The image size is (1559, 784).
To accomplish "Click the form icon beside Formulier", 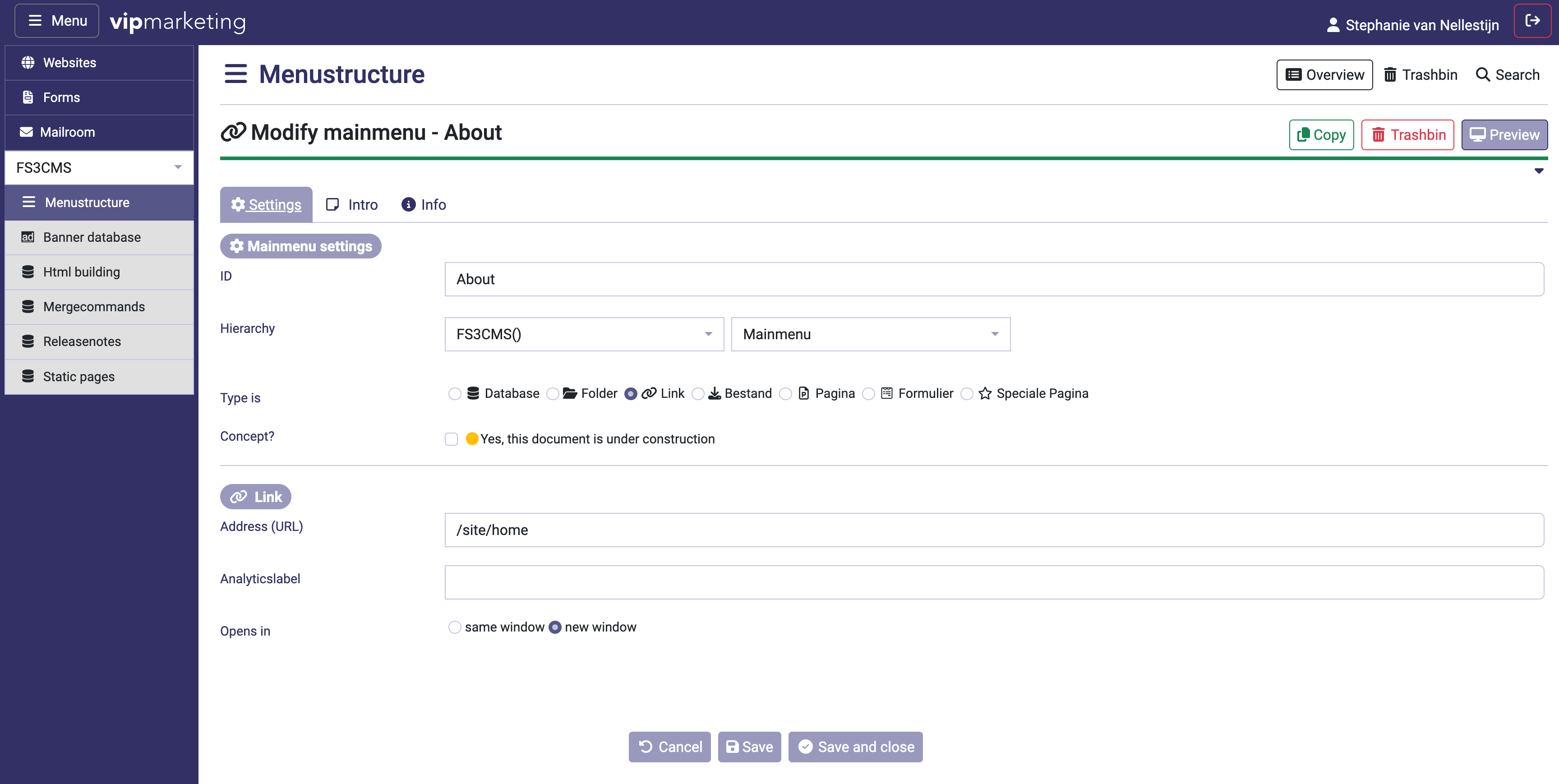I will coord(886,393).
